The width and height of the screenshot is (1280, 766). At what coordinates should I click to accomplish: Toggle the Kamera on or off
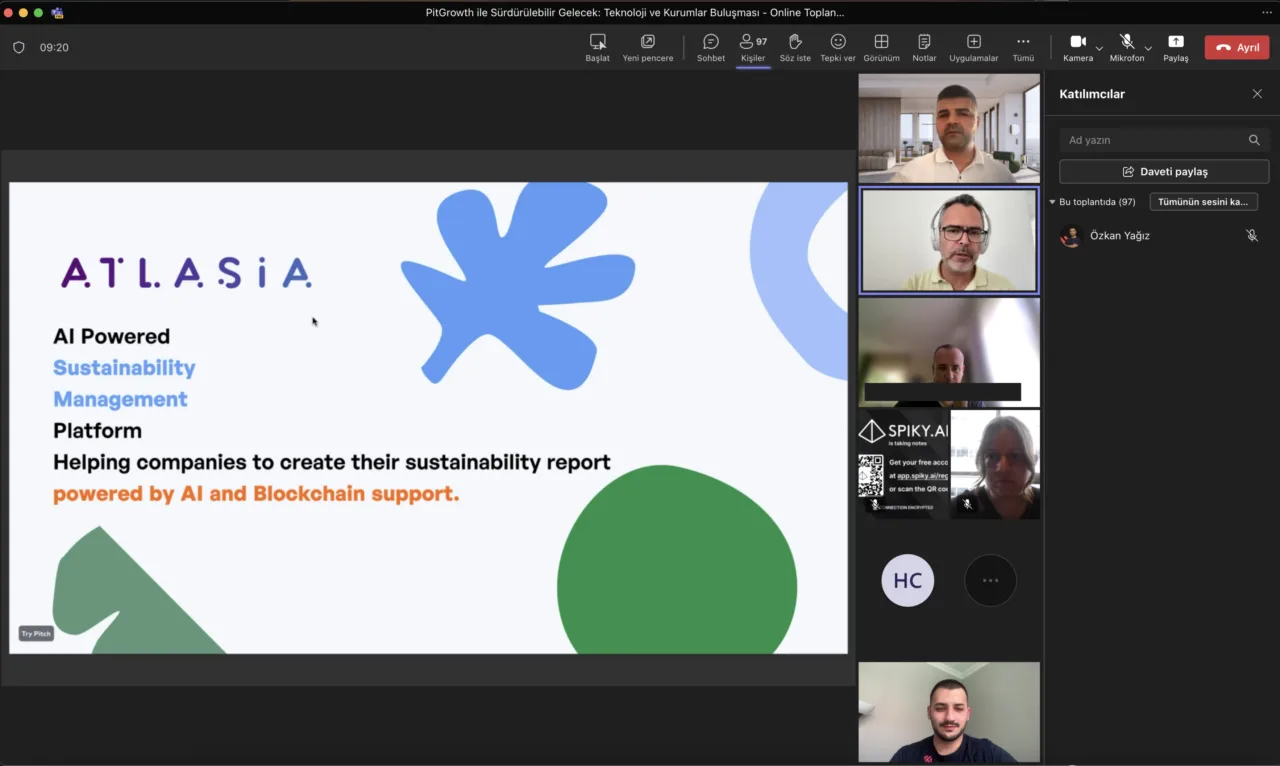(x=1078, y=47)
